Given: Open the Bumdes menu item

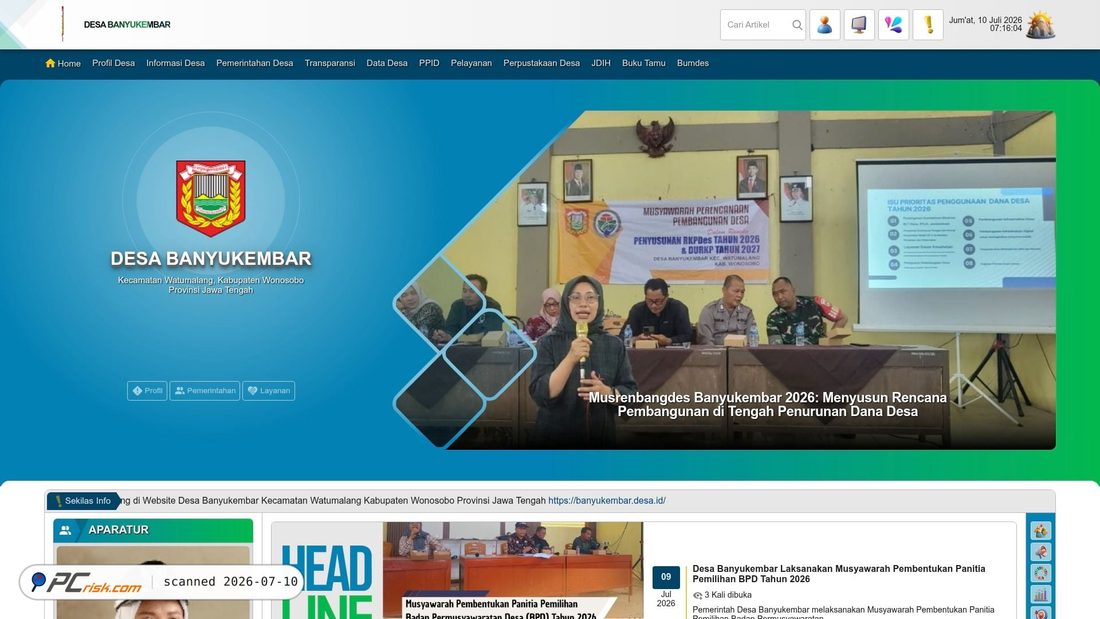Looking at the screenshot, I should point(692,63).
